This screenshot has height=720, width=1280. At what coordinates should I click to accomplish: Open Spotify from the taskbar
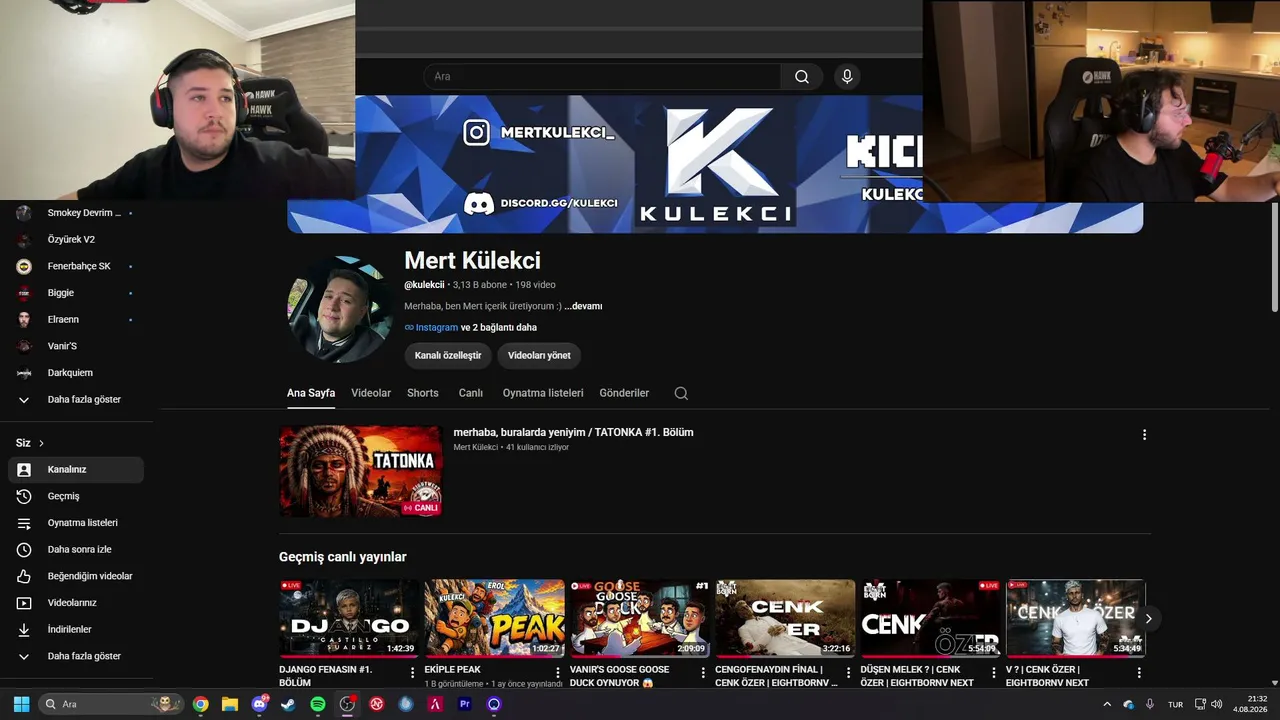coord(318,704)
